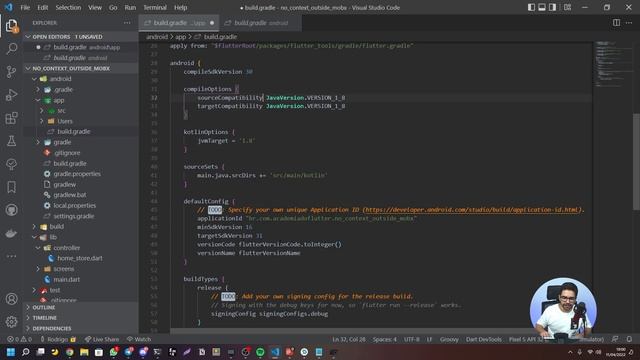Open notifications bell in status bar
Image resolution: width=640 pixels, height=360 pixels.
pos(629,339)
